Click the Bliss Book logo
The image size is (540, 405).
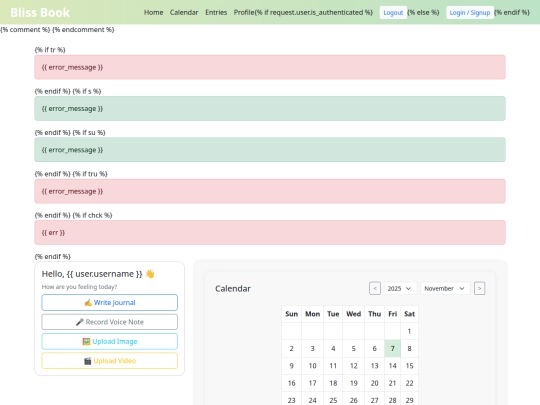click(40, 12)
